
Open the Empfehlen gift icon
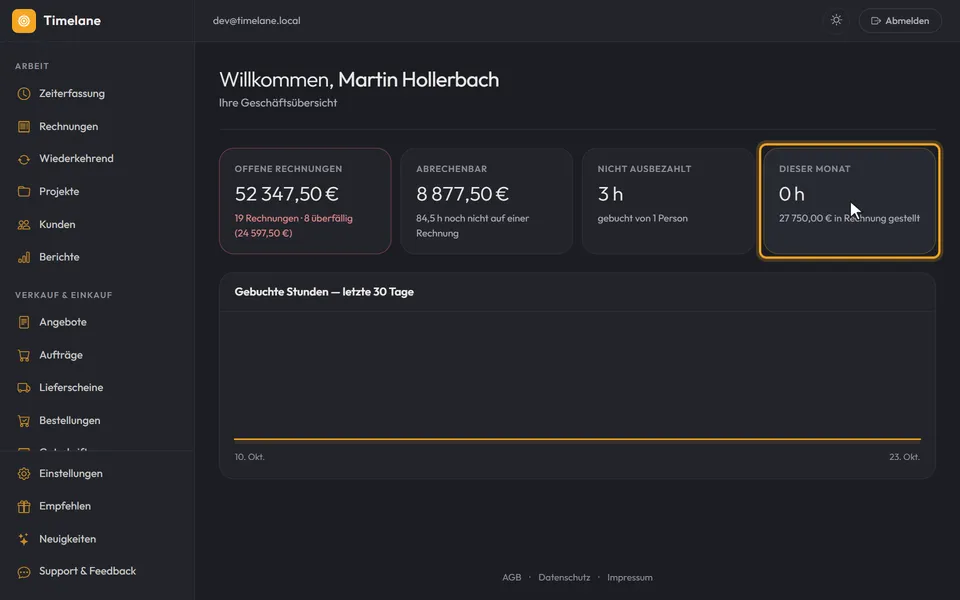[24, 506]
